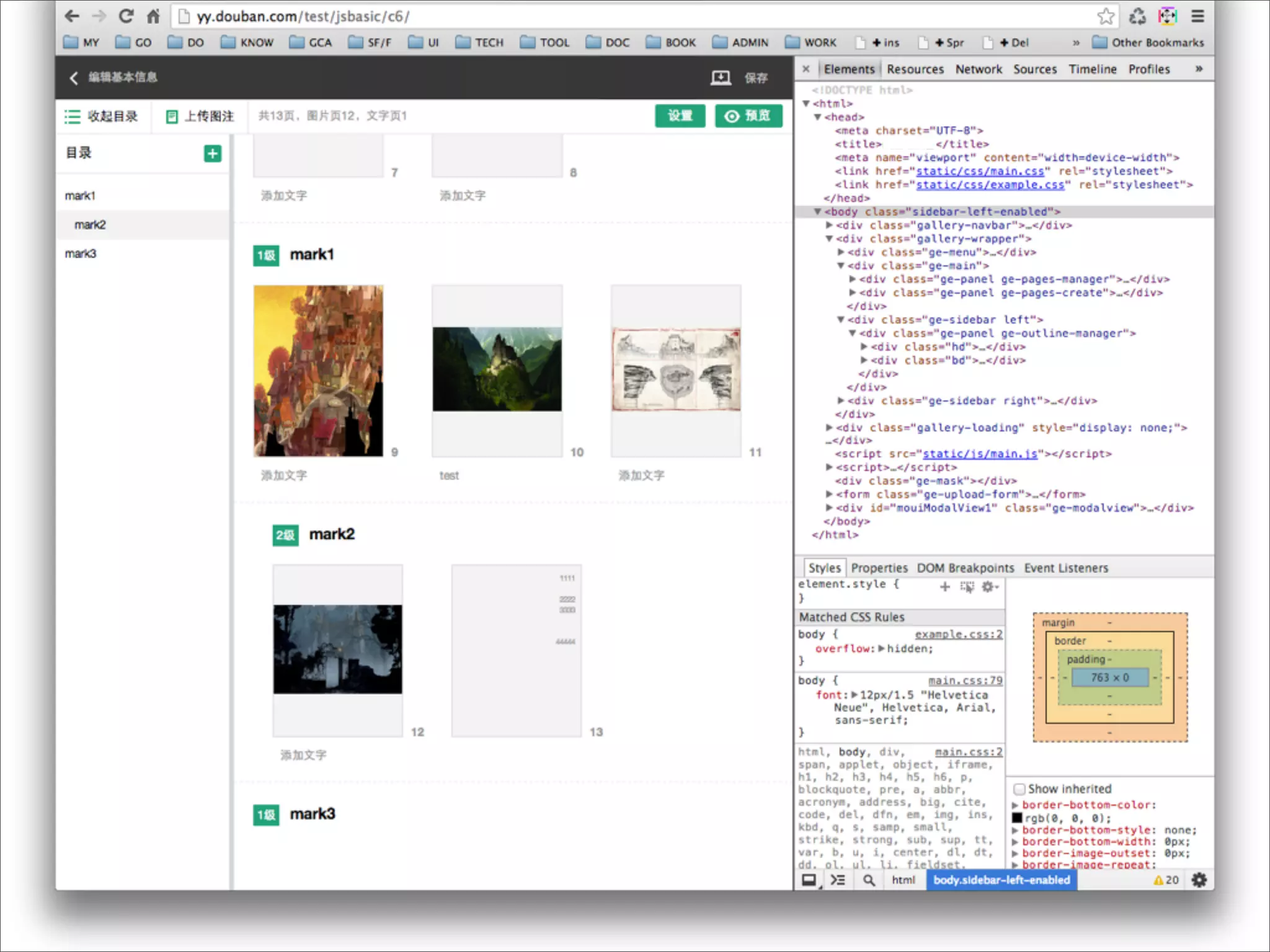The height and width of the screenshot is (952, 1270).
Task: Expand the overflow hidden property triangle
Action: point(881,648)
